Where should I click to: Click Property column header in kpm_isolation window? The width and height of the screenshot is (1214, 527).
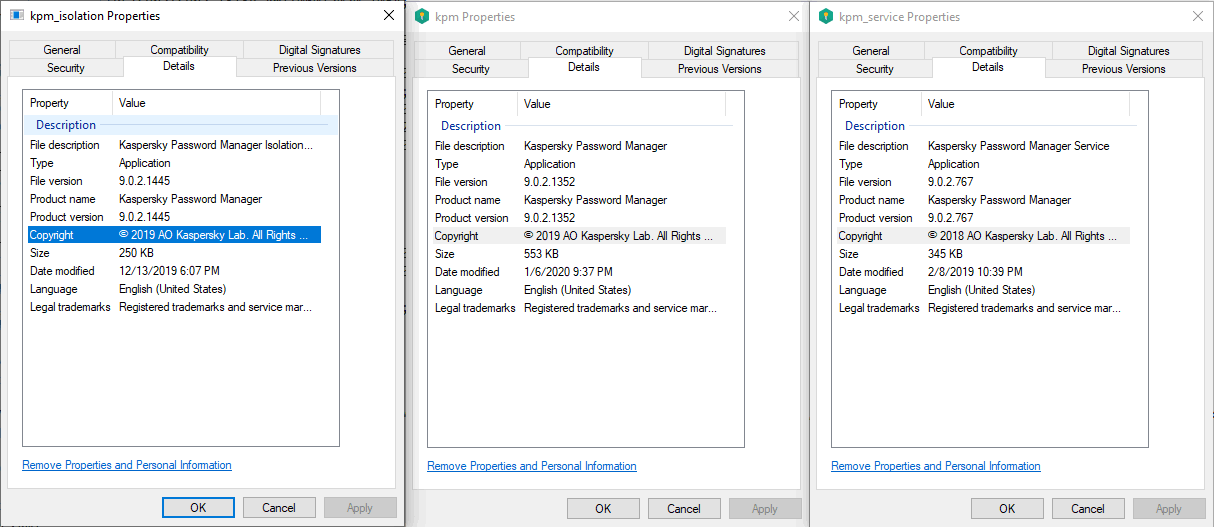pos(68,103)
